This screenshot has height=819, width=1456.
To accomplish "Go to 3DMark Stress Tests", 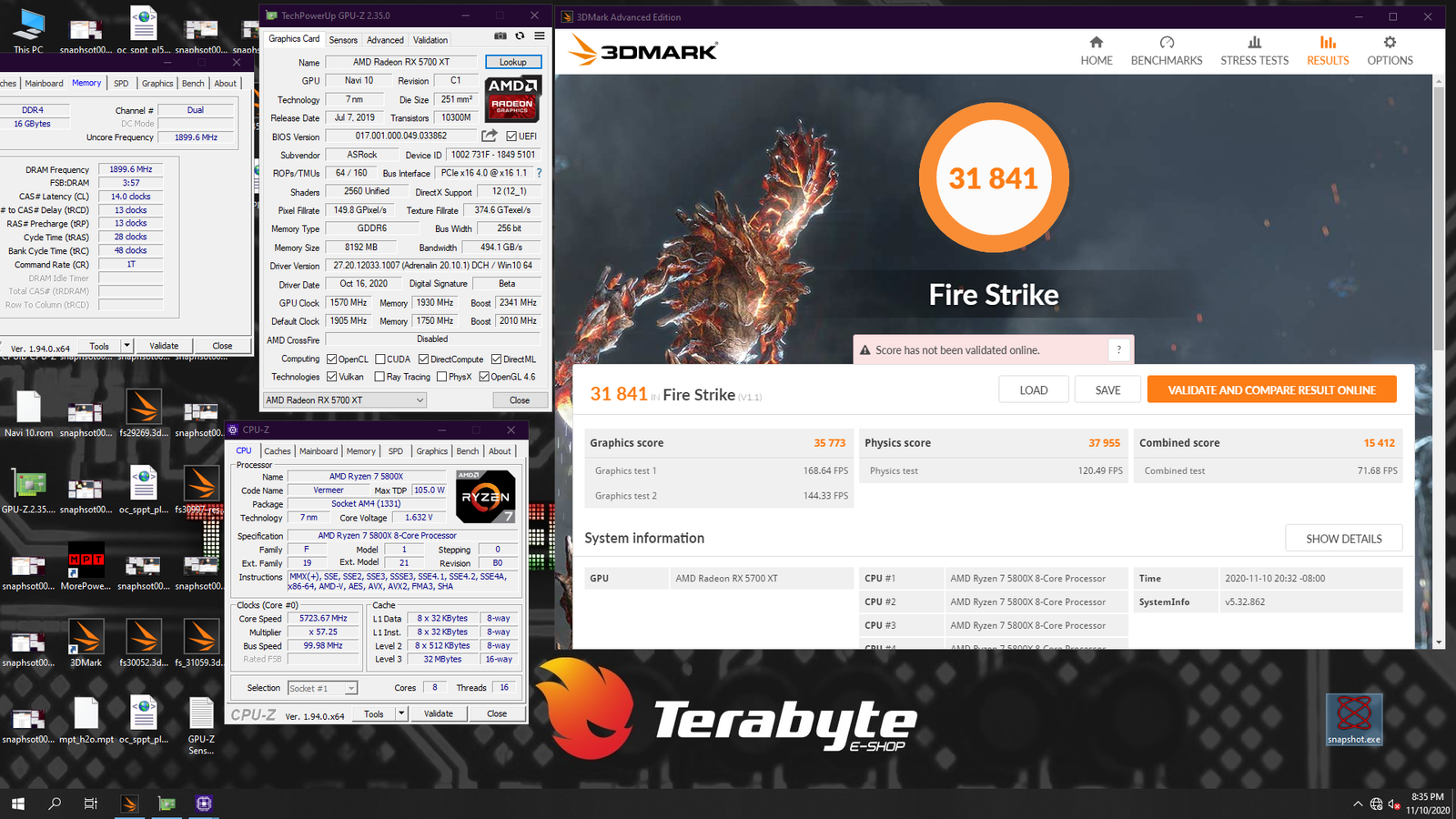I will (1254, 51).
